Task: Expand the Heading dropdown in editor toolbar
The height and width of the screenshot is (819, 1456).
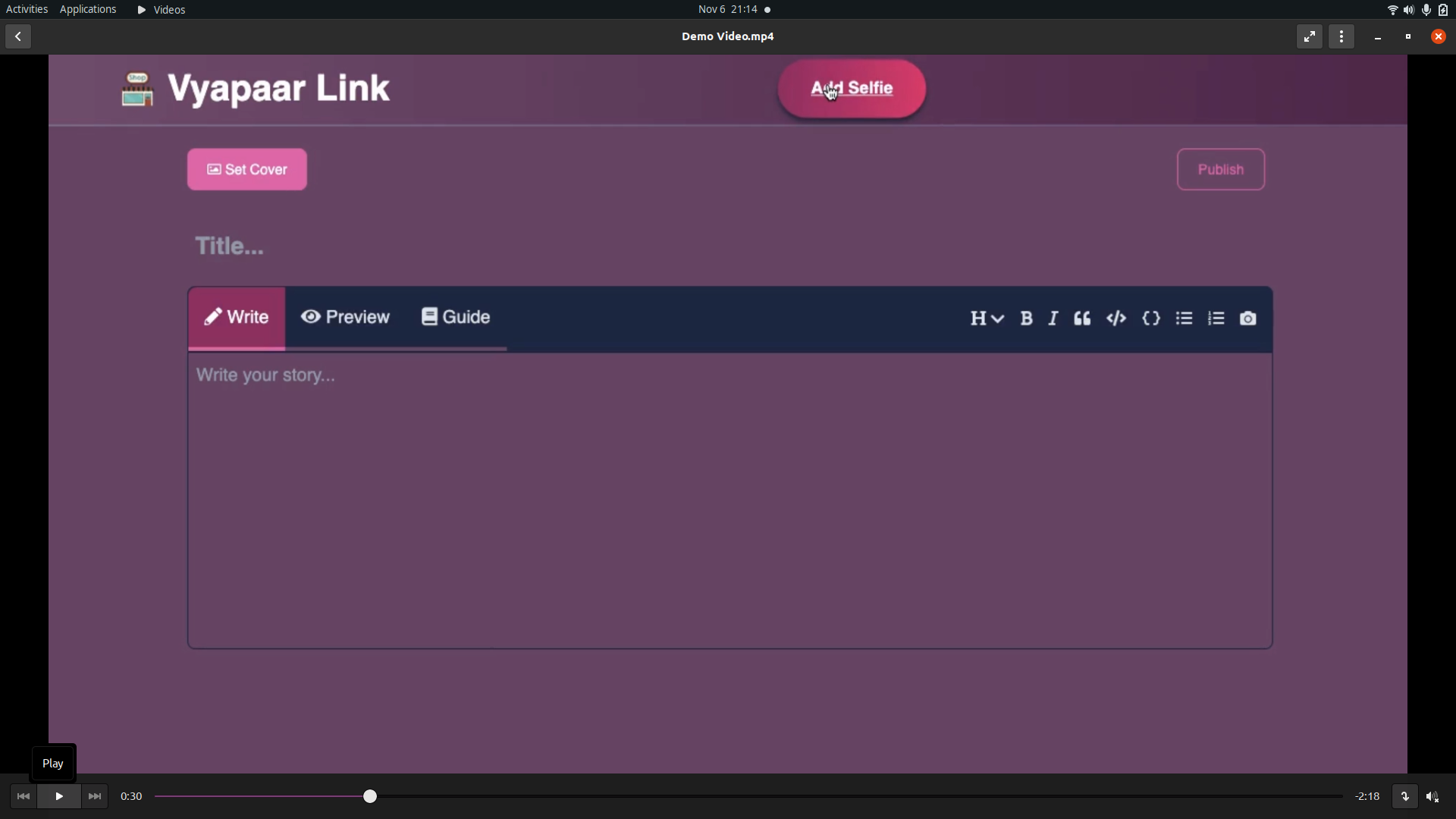Action: pyautogui.click(x=987, y=319)
